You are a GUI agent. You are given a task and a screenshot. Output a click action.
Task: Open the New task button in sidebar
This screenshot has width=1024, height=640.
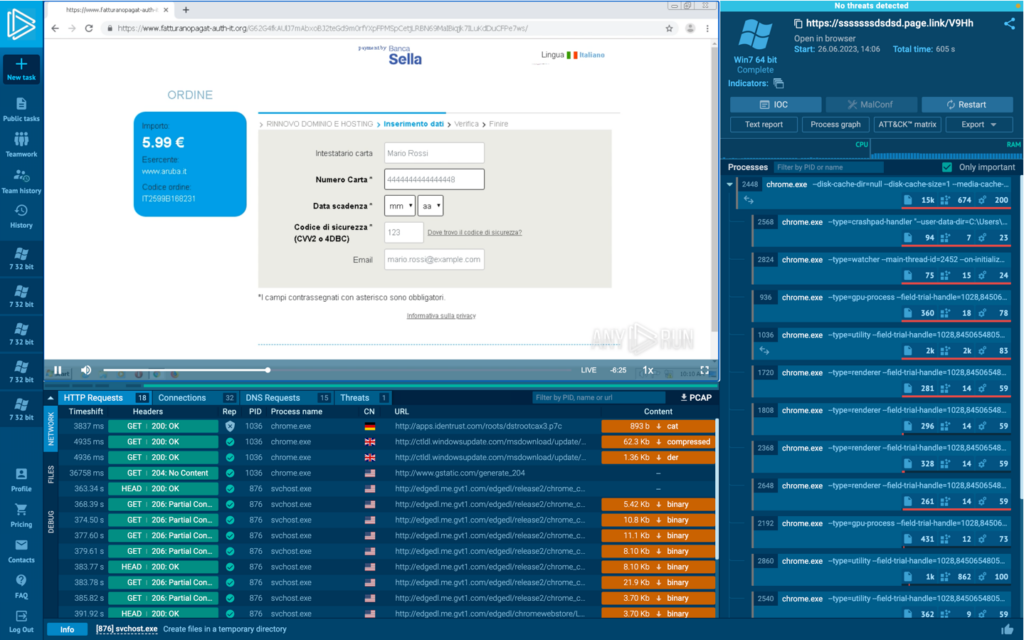coord(21,68)
